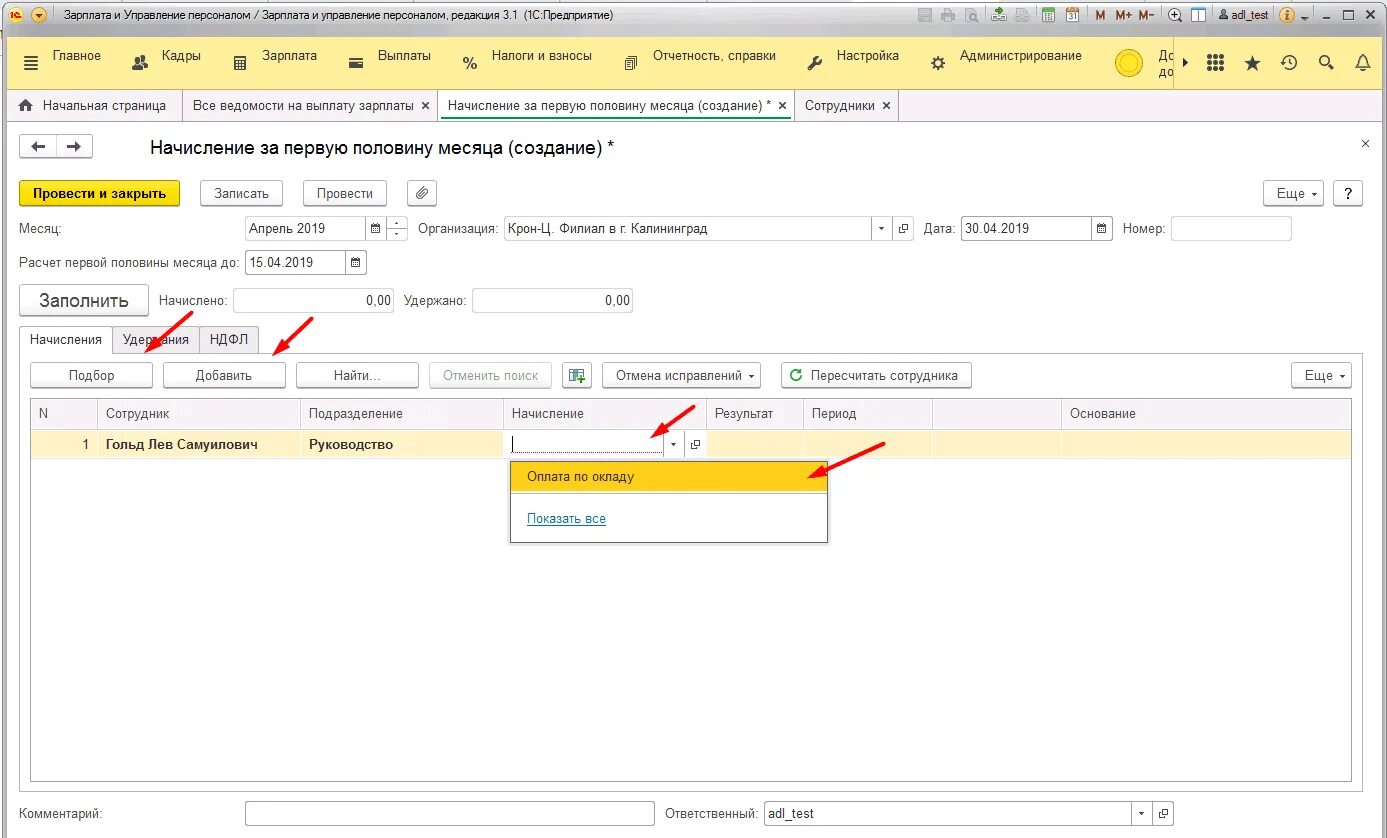The width and height of the screenshot is (1387, 838).
Task: Click the Дата field 30.04.2019
Action: pyautogui.click(x=1025, y=228)
